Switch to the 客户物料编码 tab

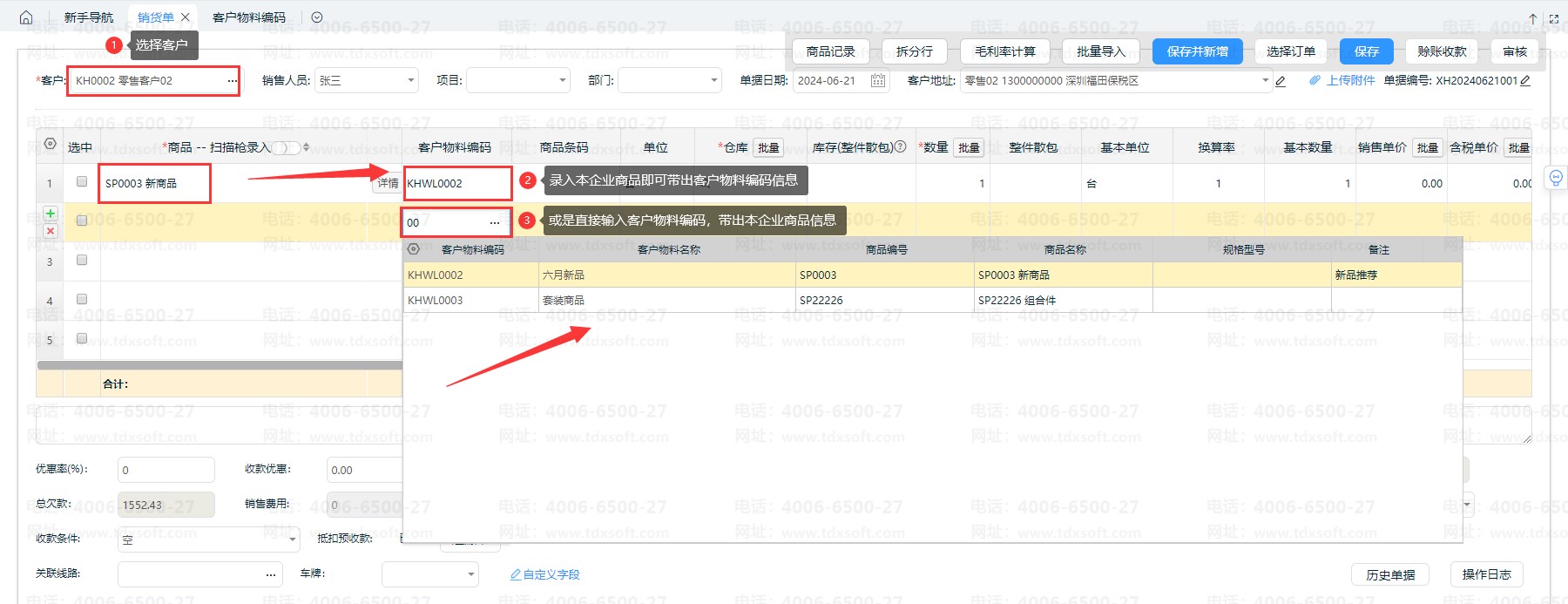pyautogui.click(x=249, y=17)
